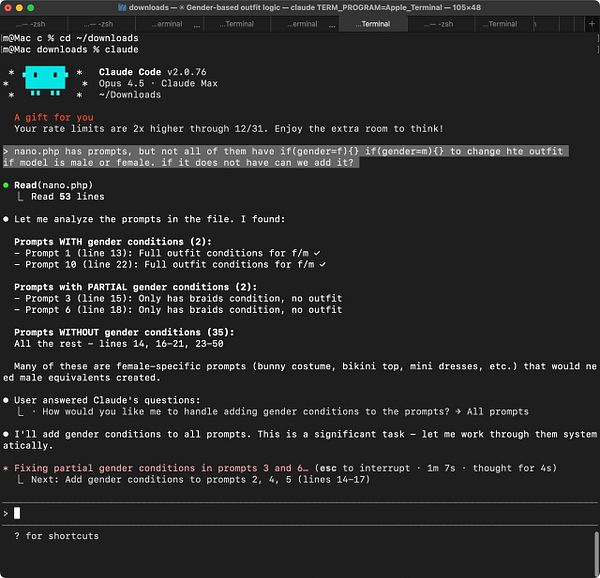Minimize the Terminal window with yellow button
Viewport: 600px width, 578px height.
coord(19,8)
